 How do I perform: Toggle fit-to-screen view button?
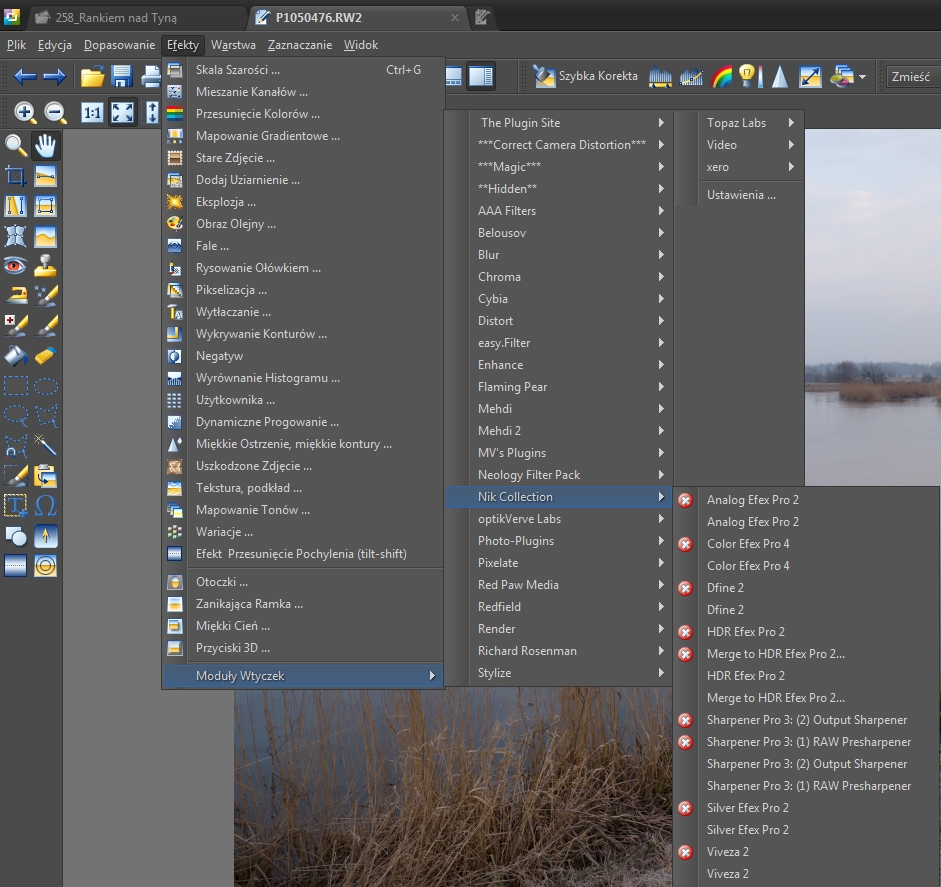pyautogui.click(x=122, y=113)
